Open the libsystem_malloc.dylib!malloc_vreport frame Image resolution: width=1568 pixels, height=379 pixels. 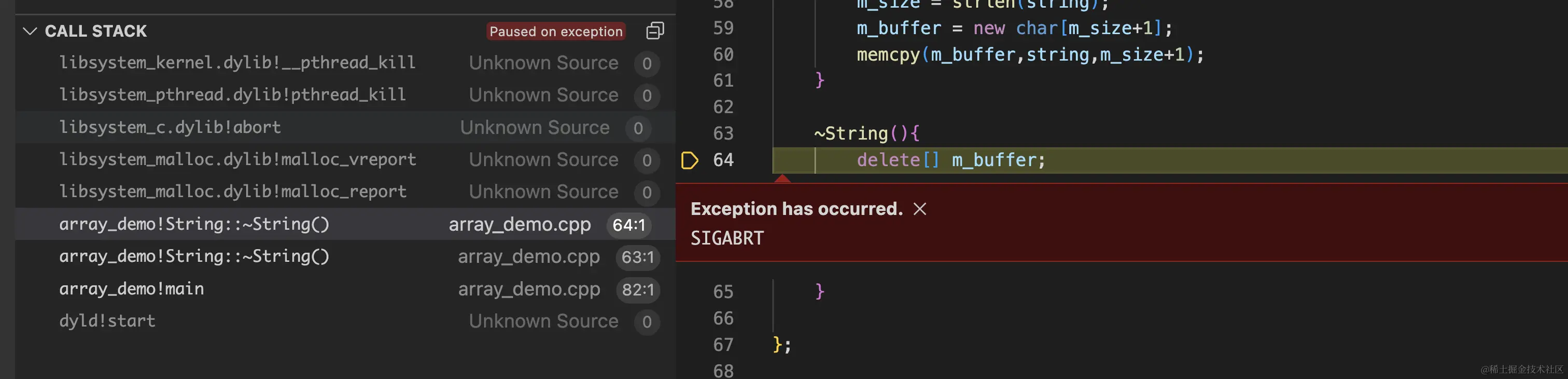click(x=237, y=159)
